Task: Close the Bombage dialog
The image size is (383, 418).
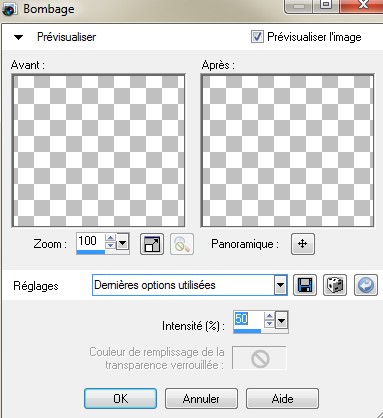Action: (363, 6)
